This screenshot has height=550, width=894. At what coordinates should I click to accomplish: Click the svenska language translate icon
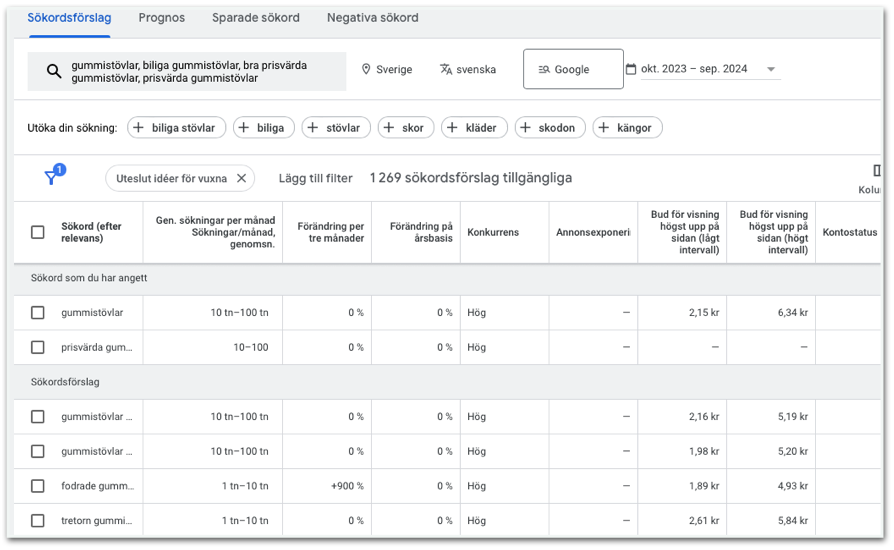tap(446, 69)
